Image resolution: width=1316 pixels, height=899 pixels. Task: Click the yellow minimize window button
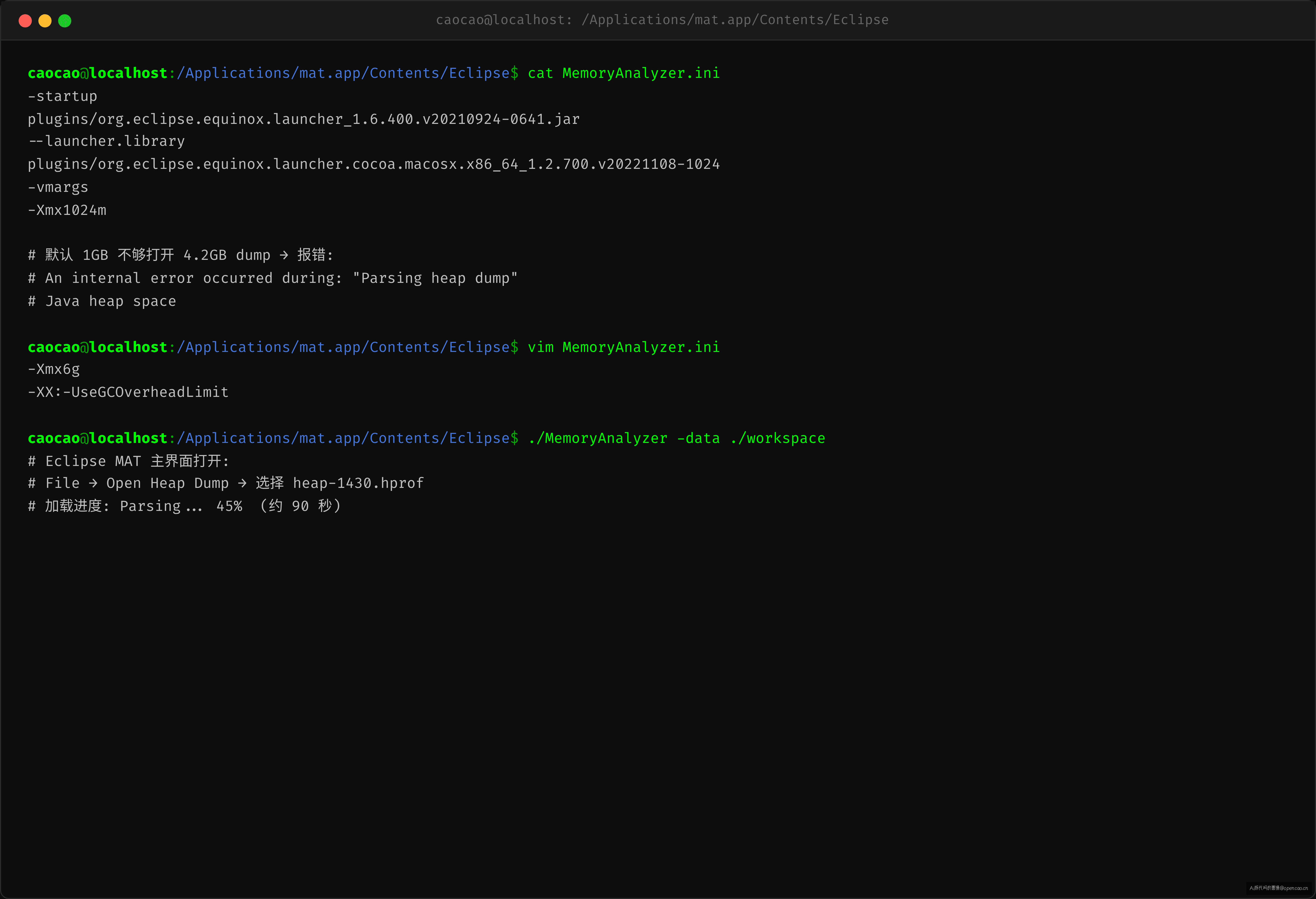45,21
